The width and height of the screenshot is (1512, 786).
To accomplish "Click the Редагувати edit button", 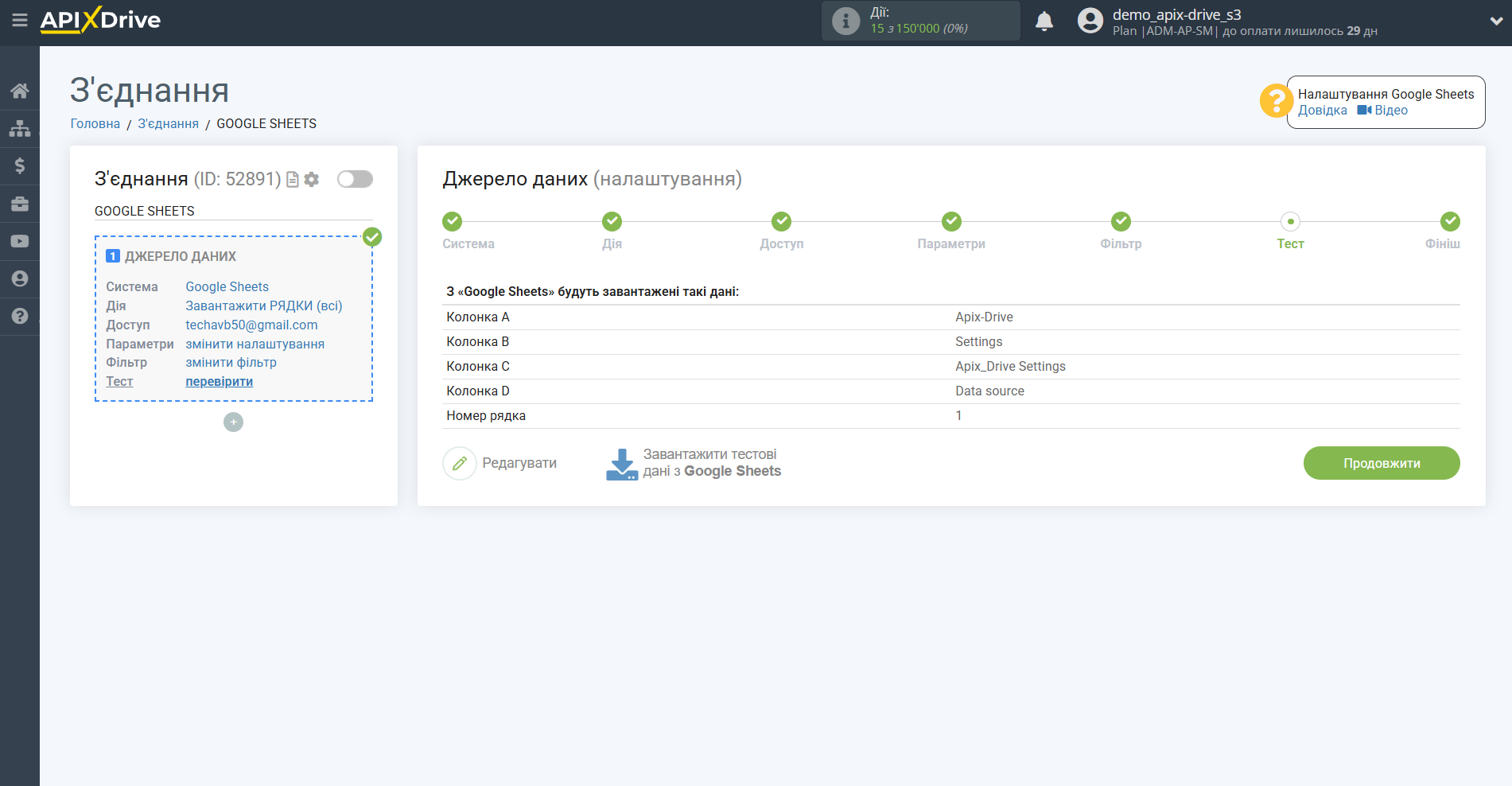I will [x=500, y=463].
